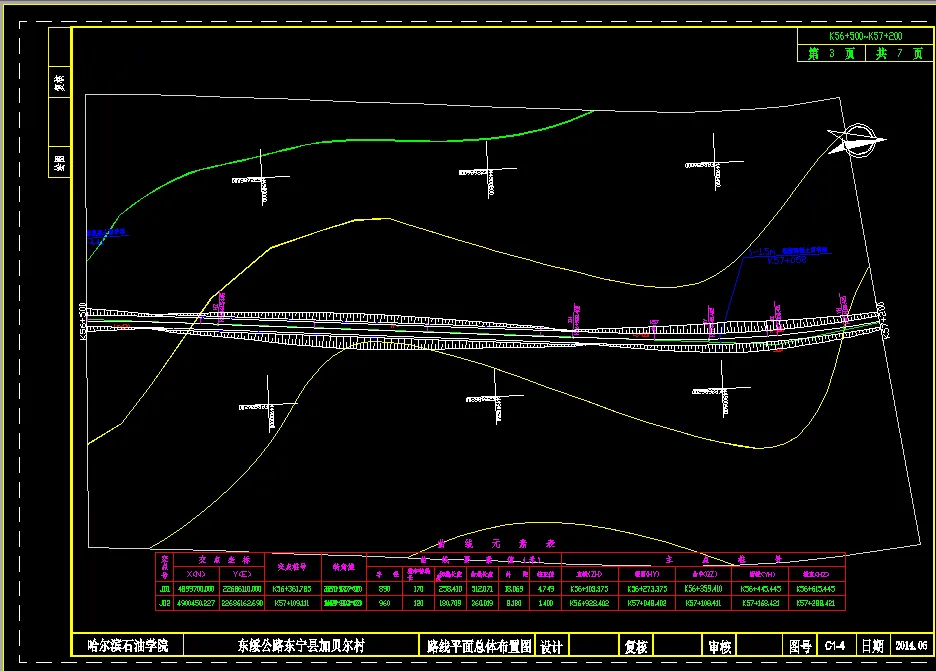
Task: Select the drawing number C1-4
Action: (x=835, y=645)
